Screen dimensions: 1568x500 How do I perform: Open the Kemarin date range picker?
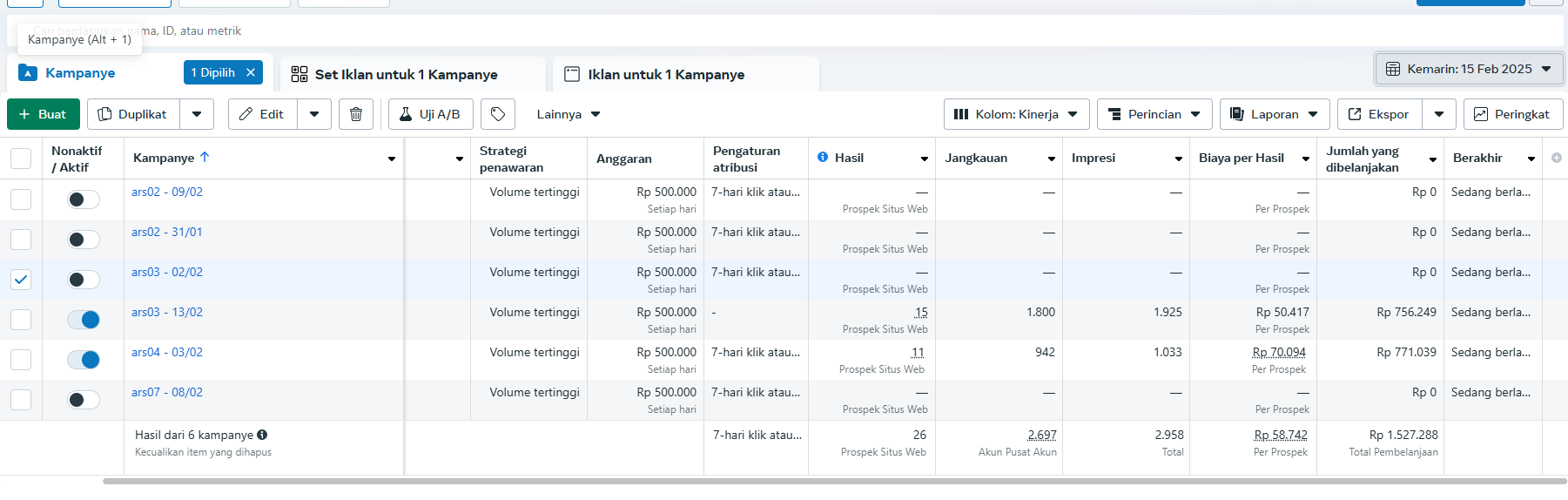[1469, 69]
